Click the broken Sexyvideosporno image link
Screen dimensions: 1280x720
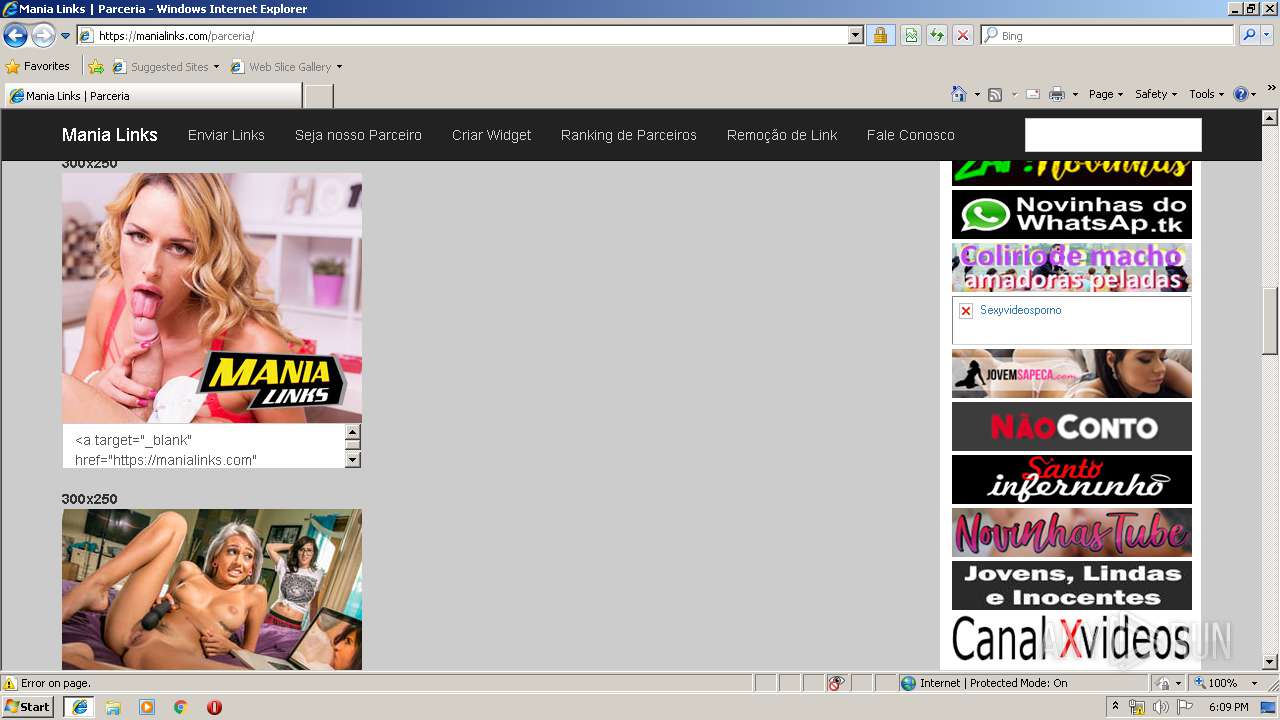(1072, 320)
